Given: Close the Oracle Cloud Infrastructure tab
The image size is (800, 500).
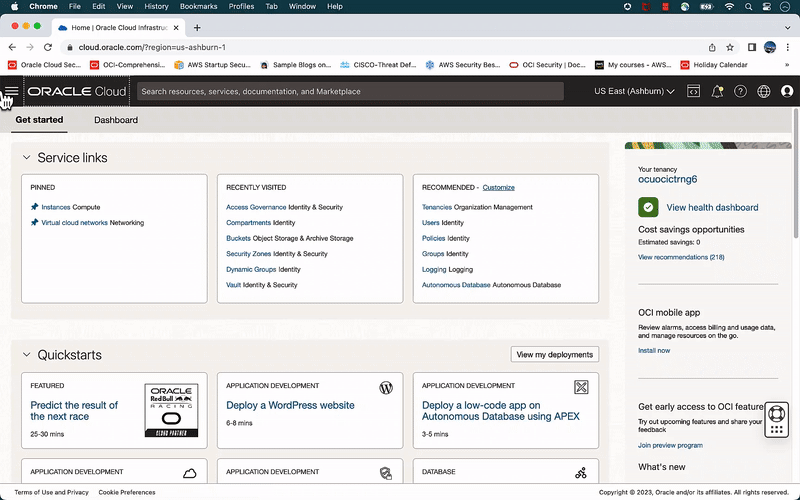Looking at the screenshot, I should click(x=176, y=28).
